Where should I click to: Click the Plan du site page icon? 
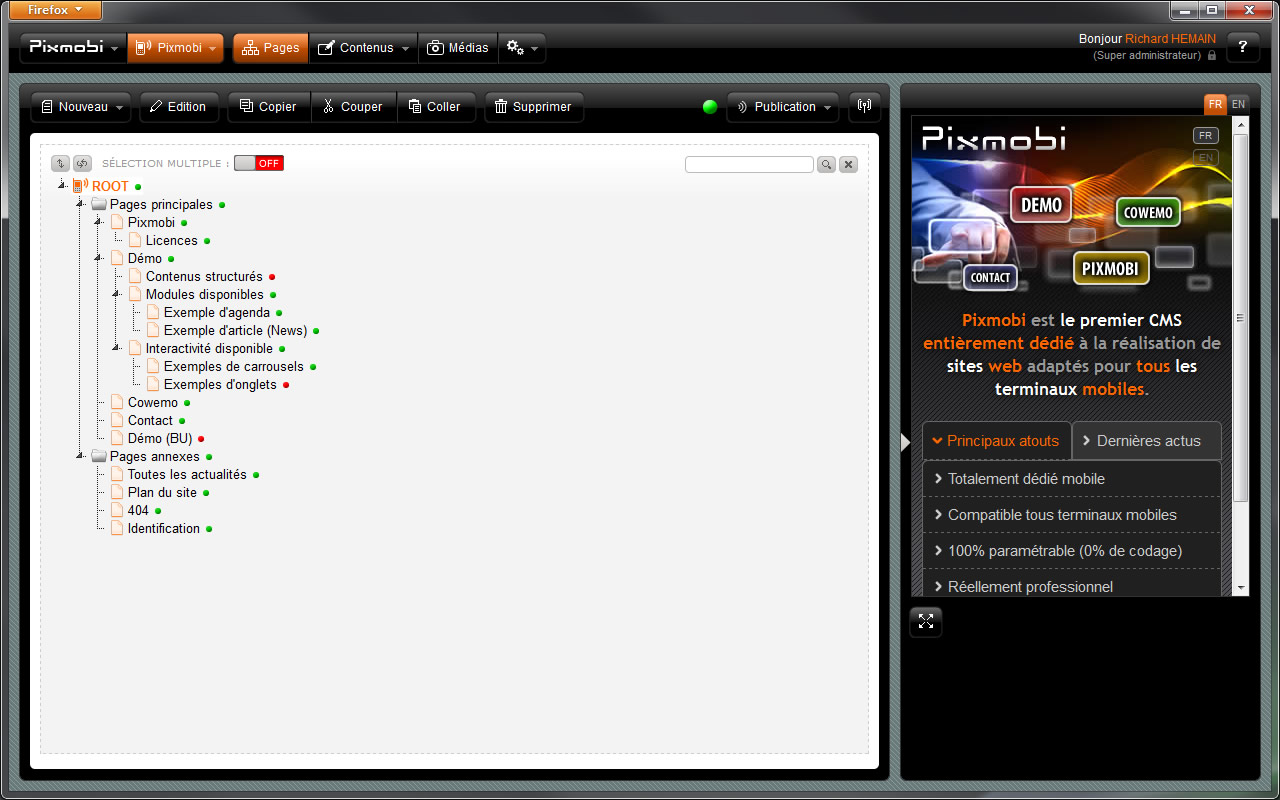117,492
